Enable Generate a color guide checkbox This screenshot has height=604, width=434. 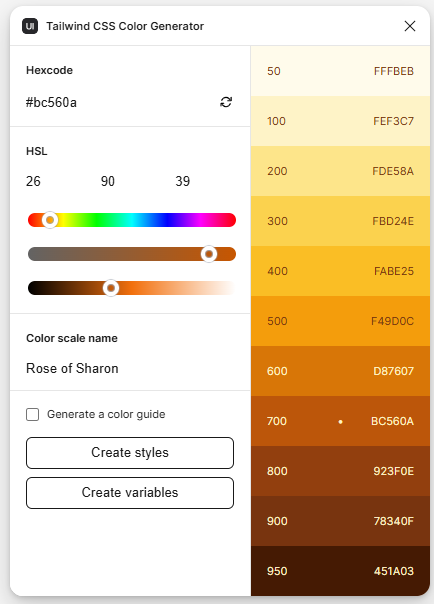33,414
